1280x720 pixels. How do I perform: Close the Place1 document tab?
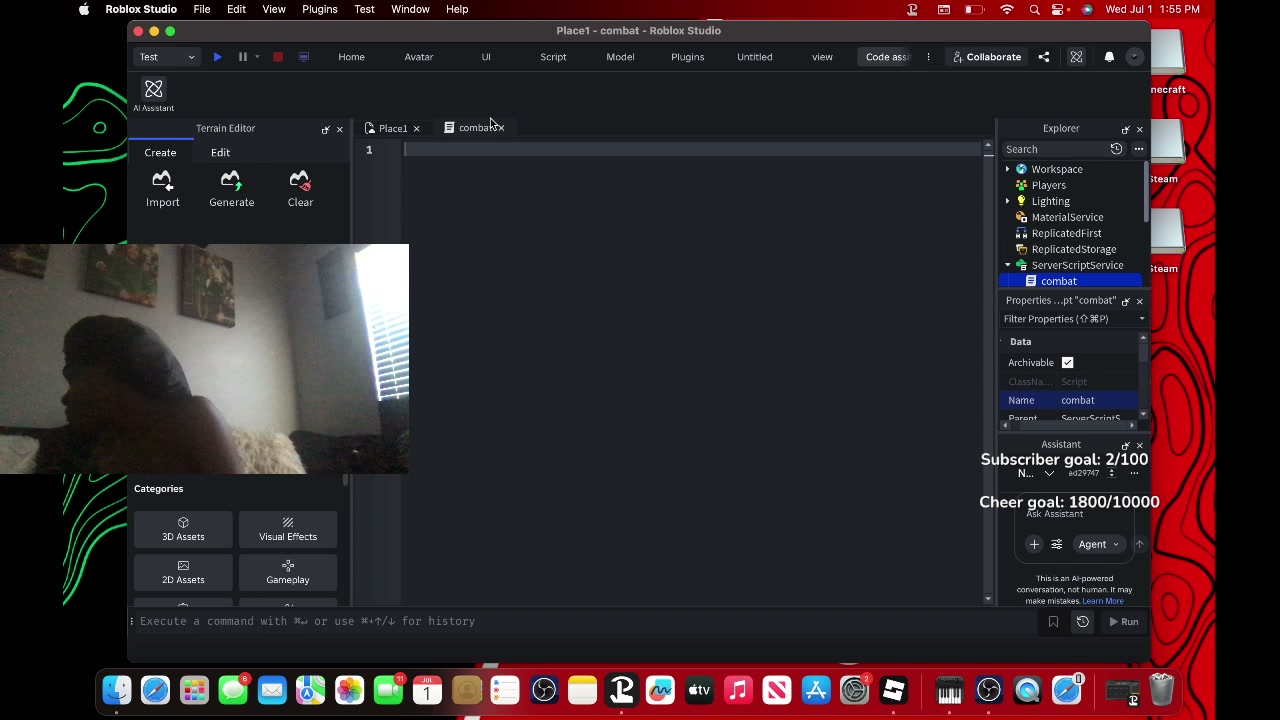point(416,129)
